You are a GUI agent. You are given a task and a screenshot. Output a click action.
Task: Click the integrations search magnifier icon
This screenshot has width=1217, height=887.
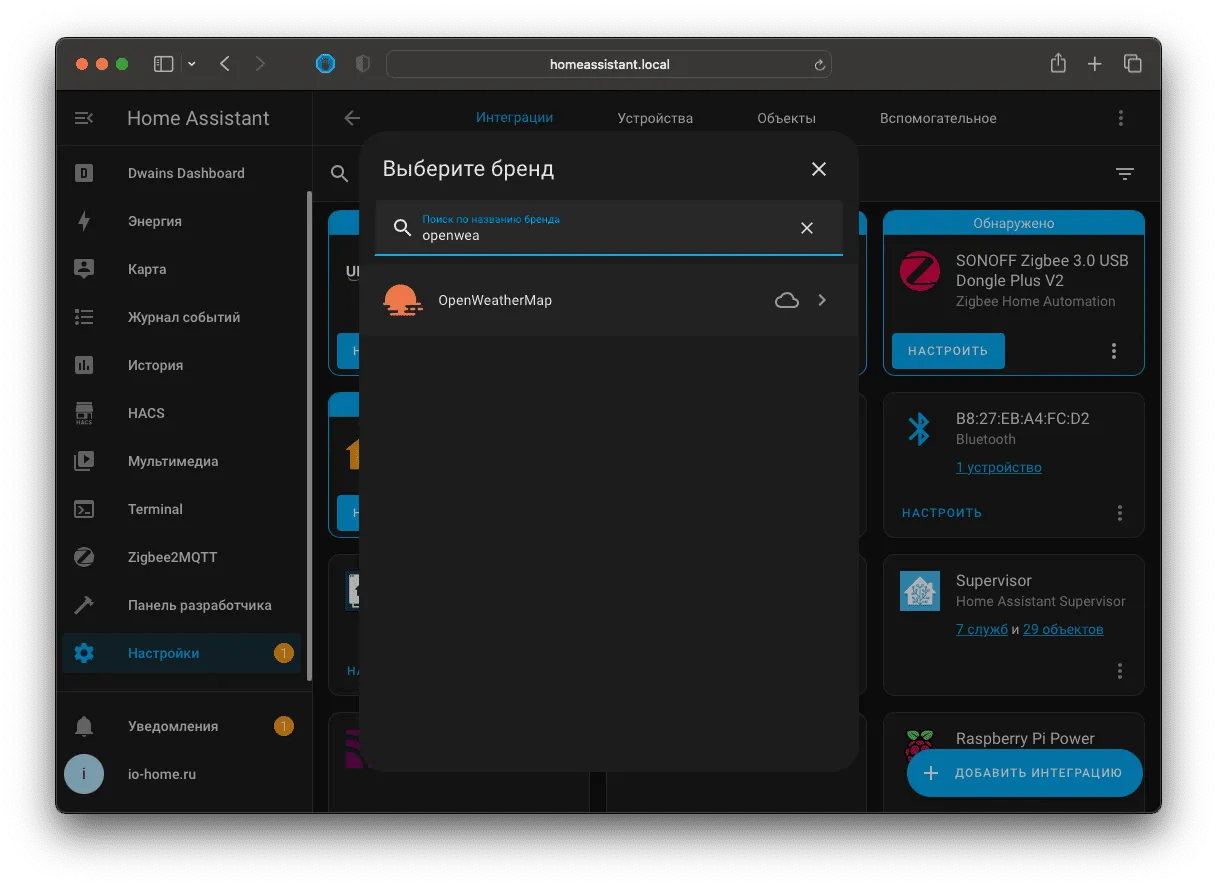pyautogui.click(x=340, y=174)
